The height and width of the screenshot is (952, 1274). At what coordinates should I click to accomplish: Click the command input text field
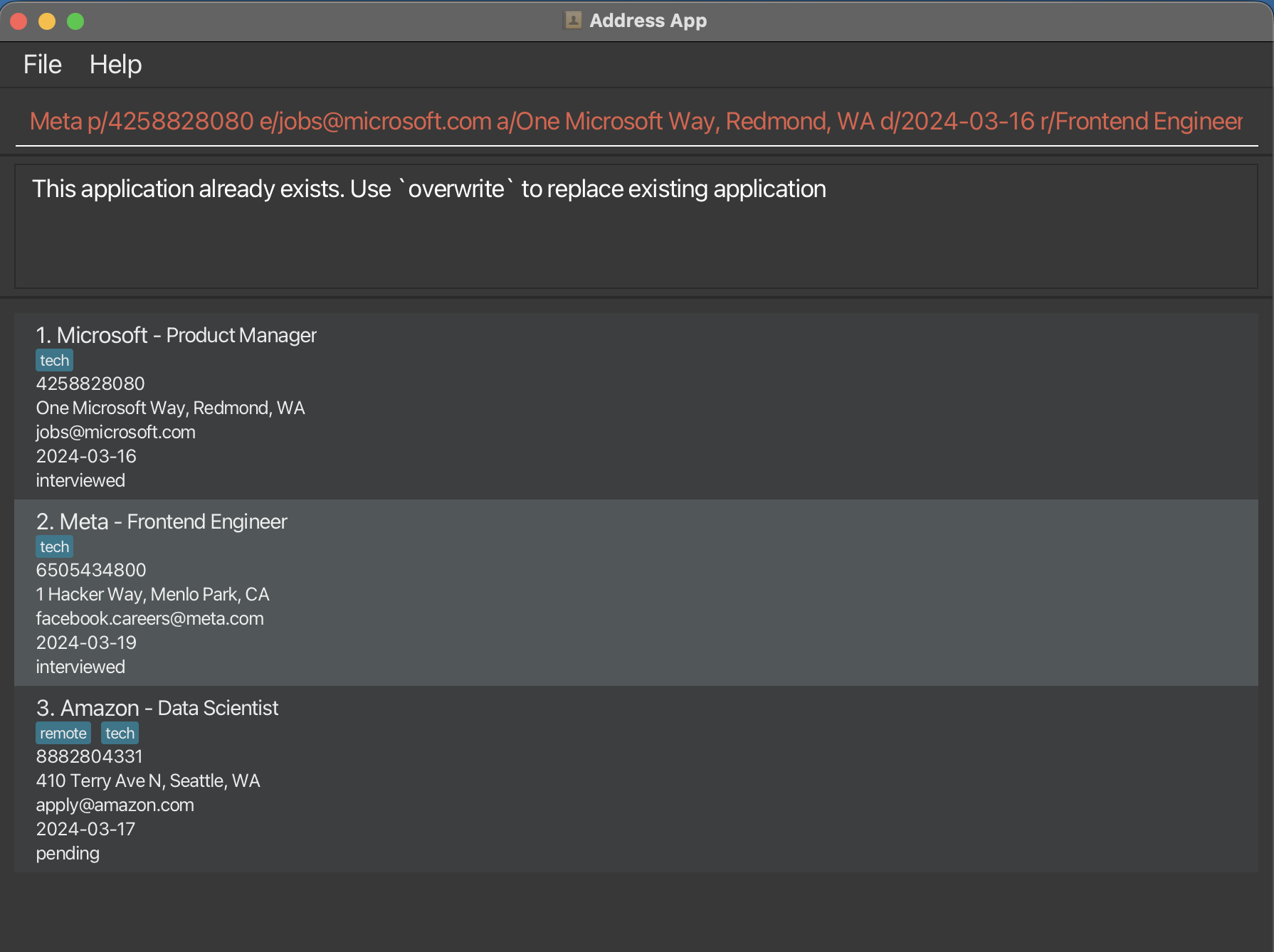636,122
